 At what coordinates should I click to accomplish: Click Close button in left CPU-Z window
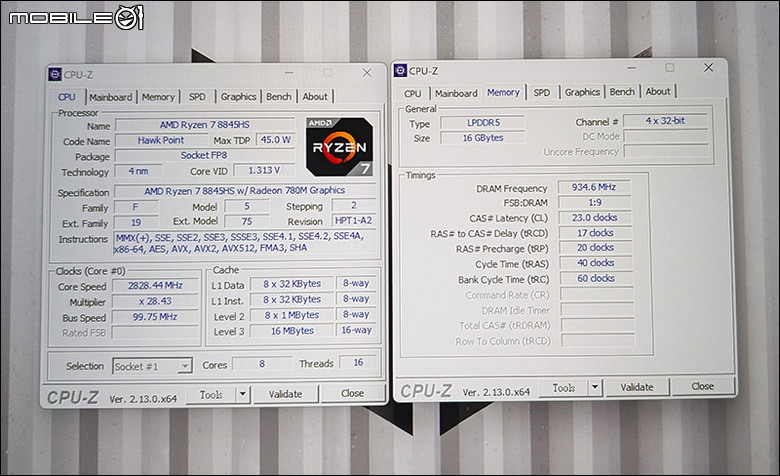(x=352, y=393)
